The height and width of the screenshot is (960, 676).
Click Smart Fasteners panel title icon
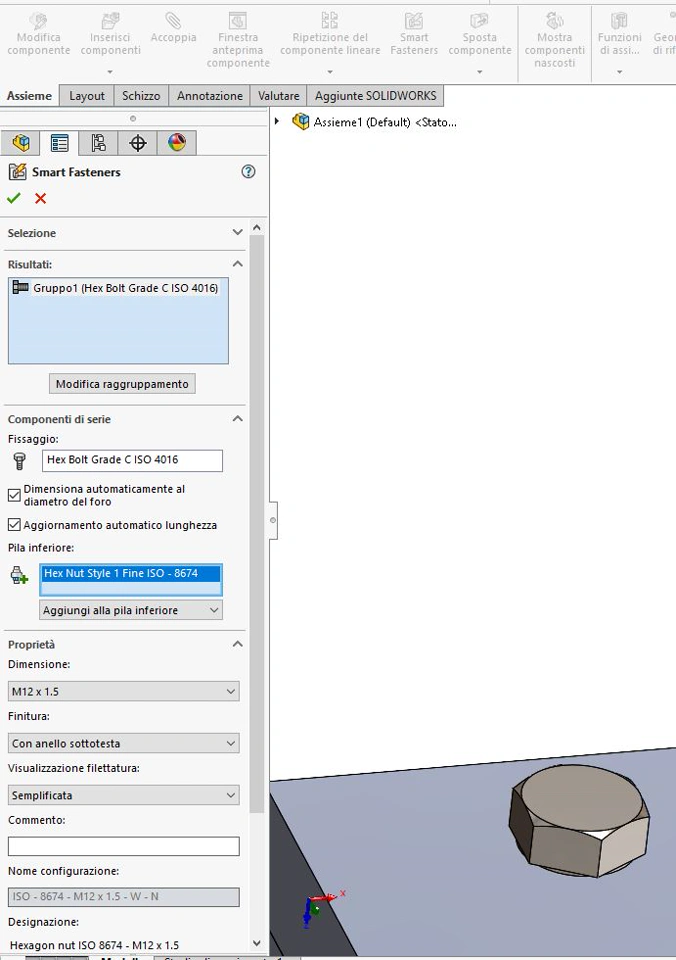click(x=17, y=172)
